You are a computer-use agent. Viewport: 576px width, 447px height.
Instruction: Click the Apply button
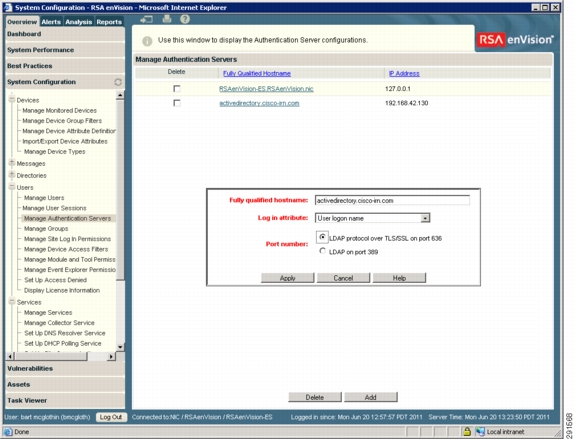point(288,278)
